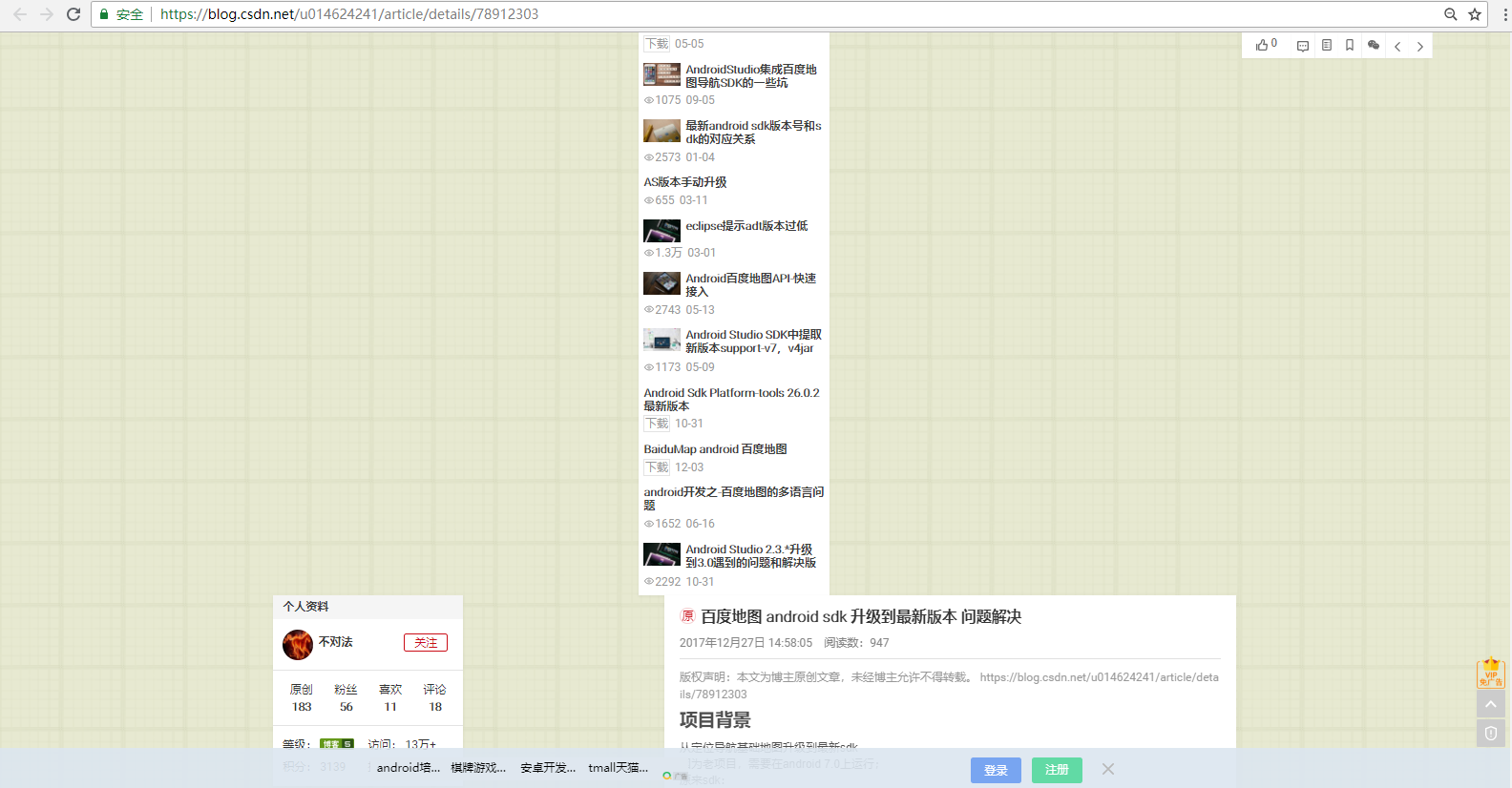Reload the page

pos(73,14)
